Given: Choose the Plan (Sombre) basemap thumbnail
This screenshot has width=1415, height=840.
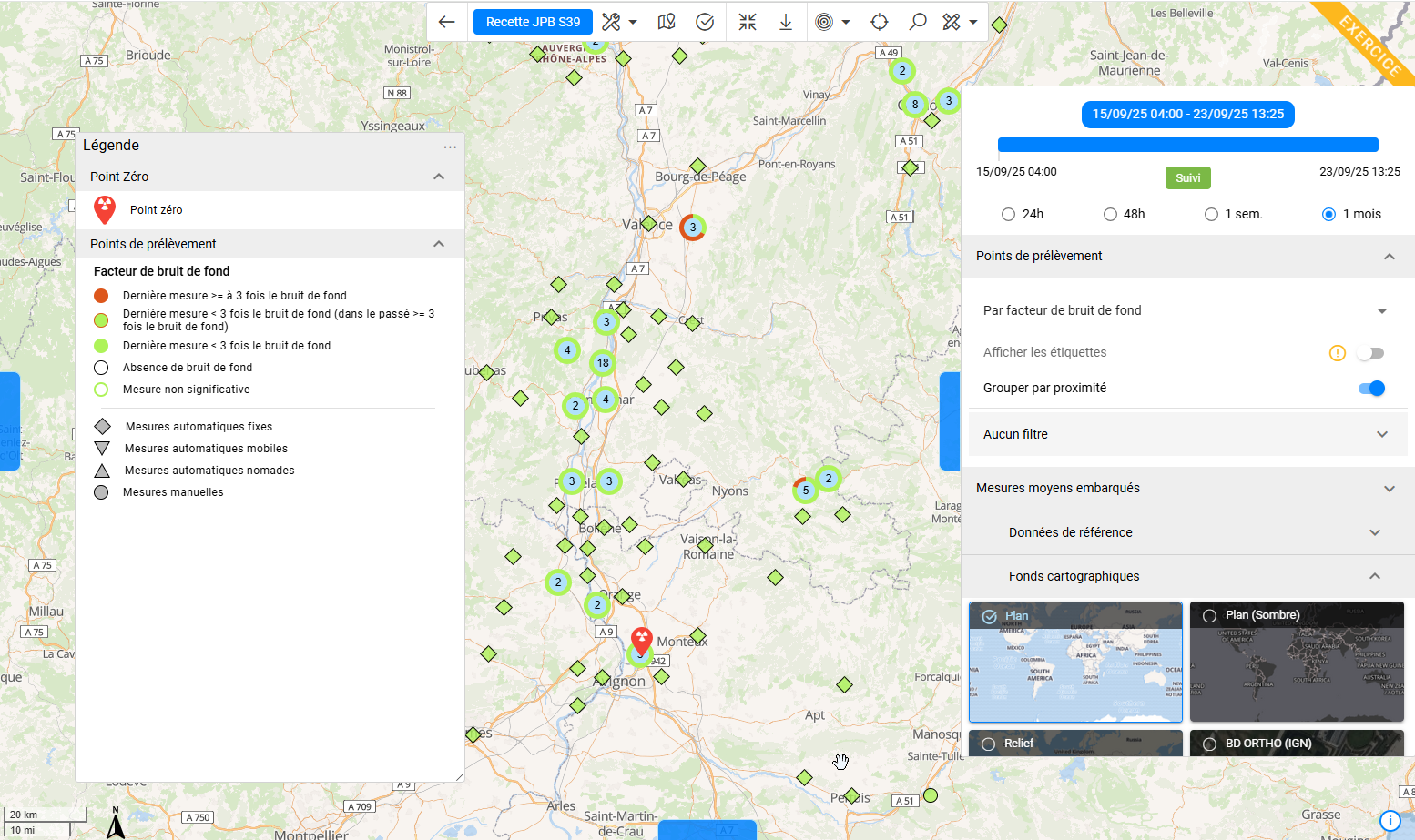Looking at the screenshot, I should 1296,662.
